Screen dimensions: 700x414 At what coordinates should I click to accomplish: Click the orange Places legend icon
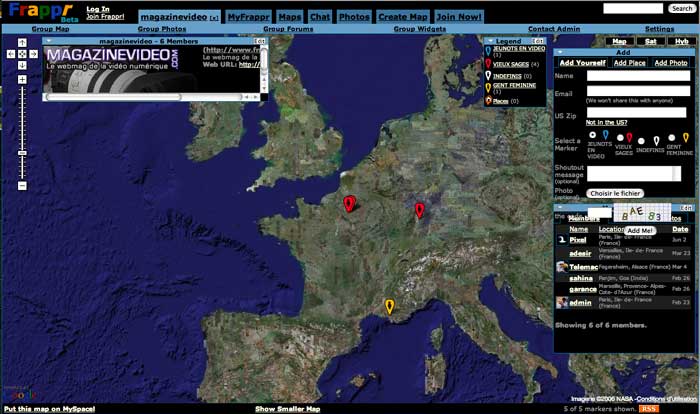[x=488, y=100]
